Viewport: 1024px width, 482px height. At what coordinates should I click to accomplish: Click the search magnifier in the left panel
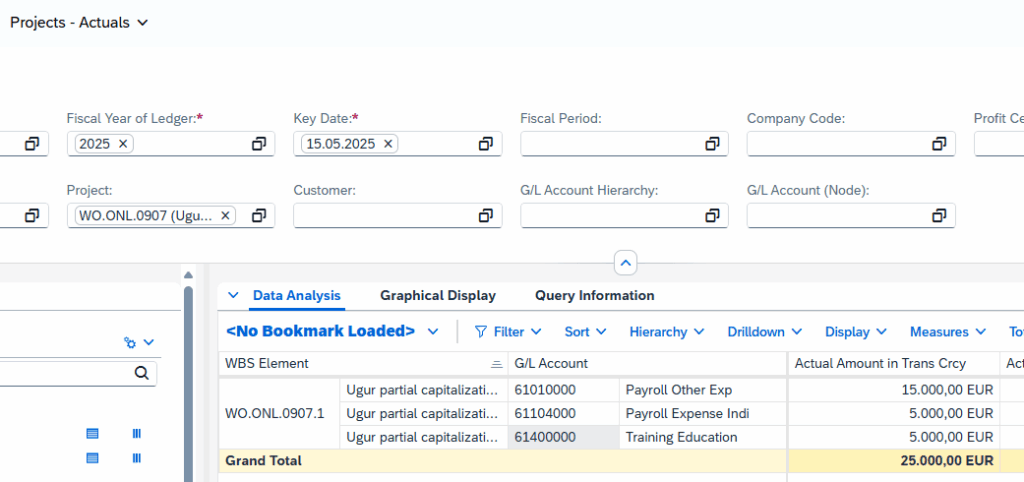(x=141, y=373)
